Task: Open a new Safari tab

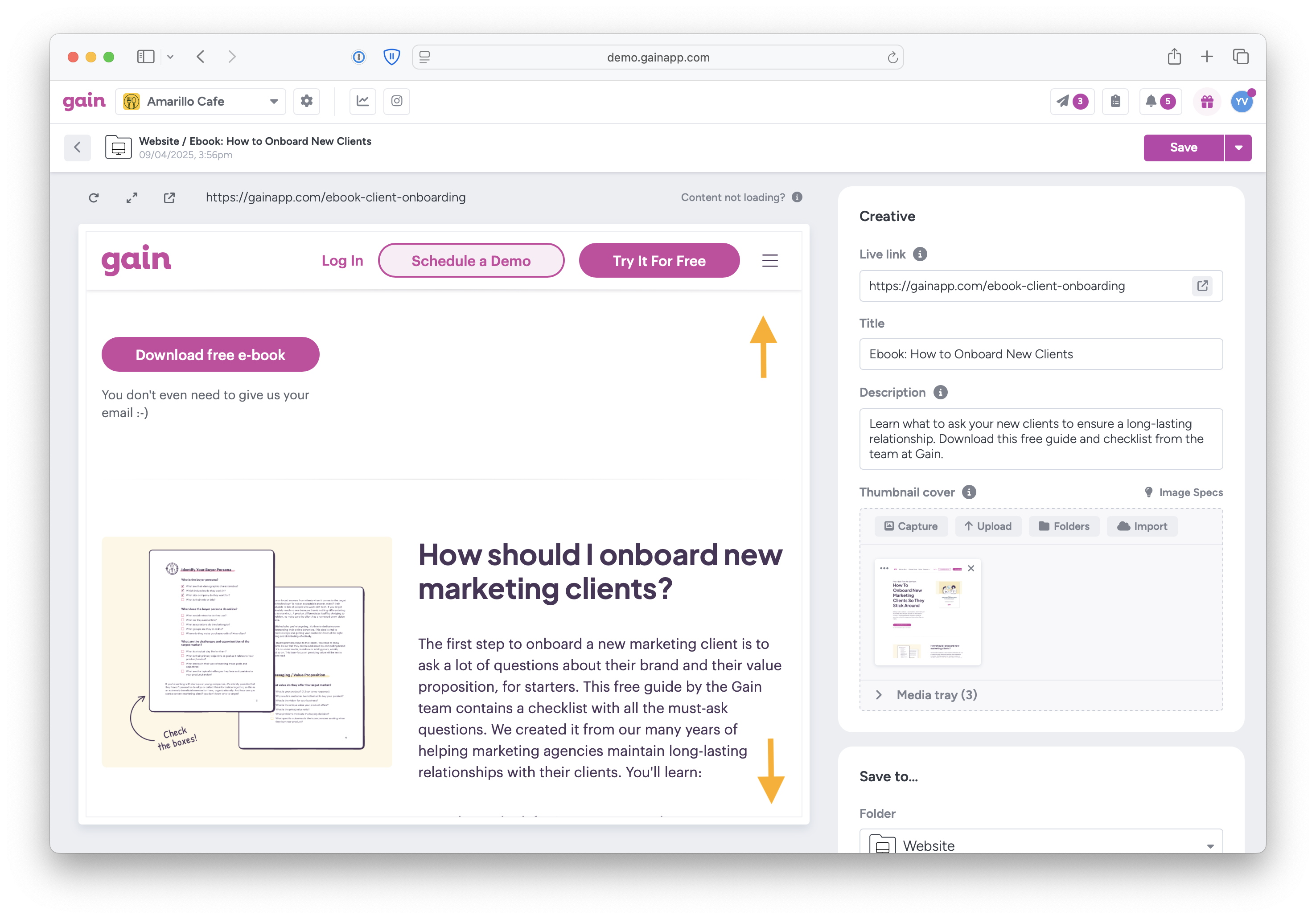Action: pos(1206,56)
